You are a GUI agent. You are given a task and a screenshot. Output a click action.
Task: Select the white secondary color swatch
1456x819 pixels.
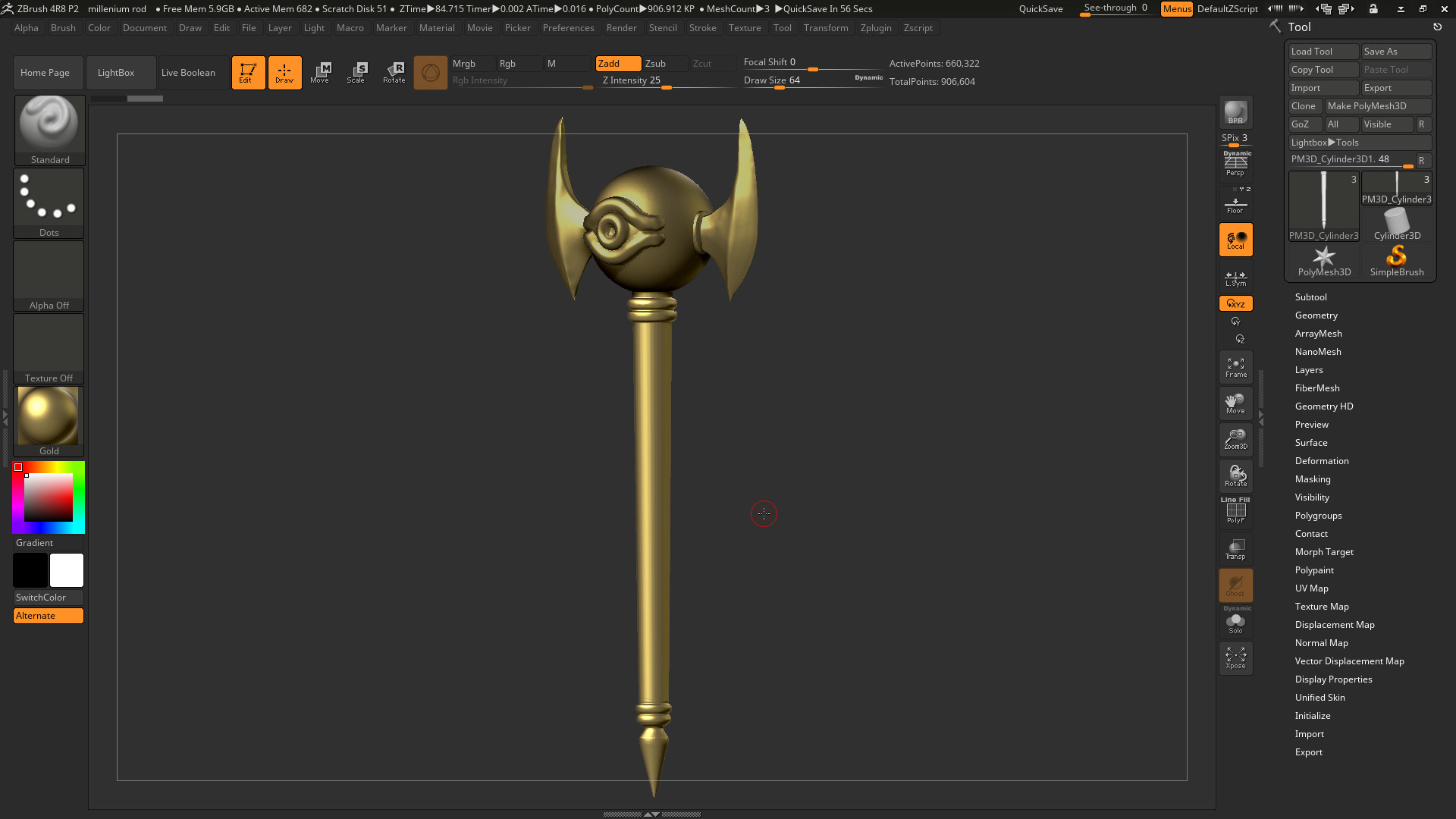click(67, 570)
